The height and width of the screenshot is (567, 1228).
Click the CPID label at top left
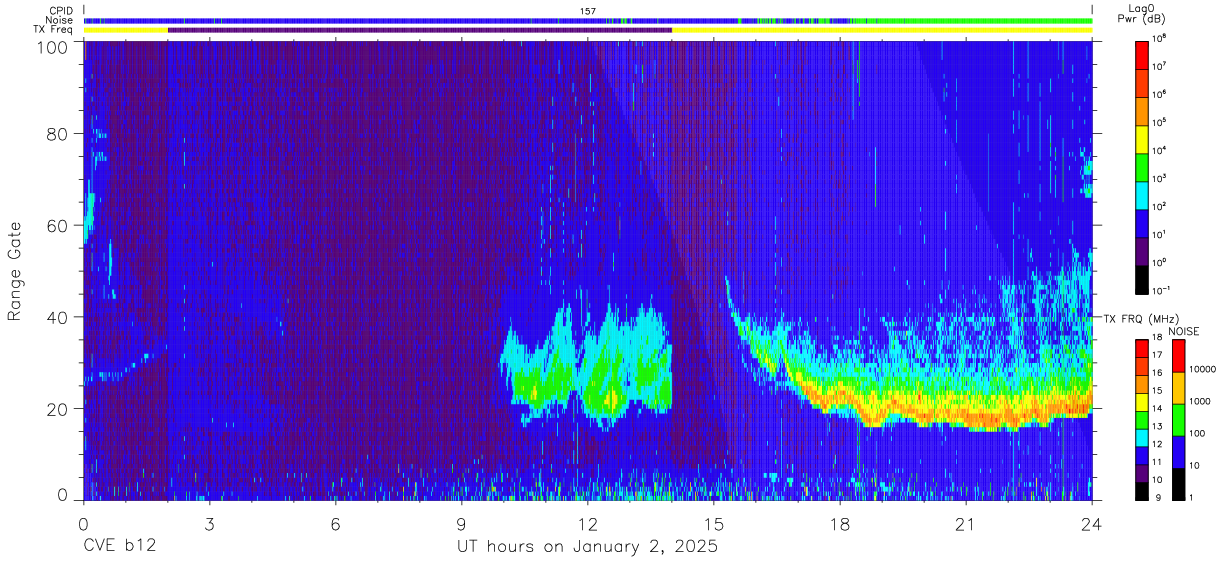pos(61,10)
